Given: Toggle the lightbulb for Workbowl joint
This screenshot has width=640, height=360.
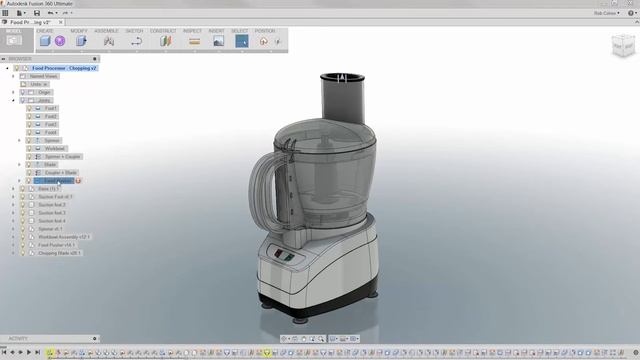Looking at the screenshot, I should click(x=29, y=149).
